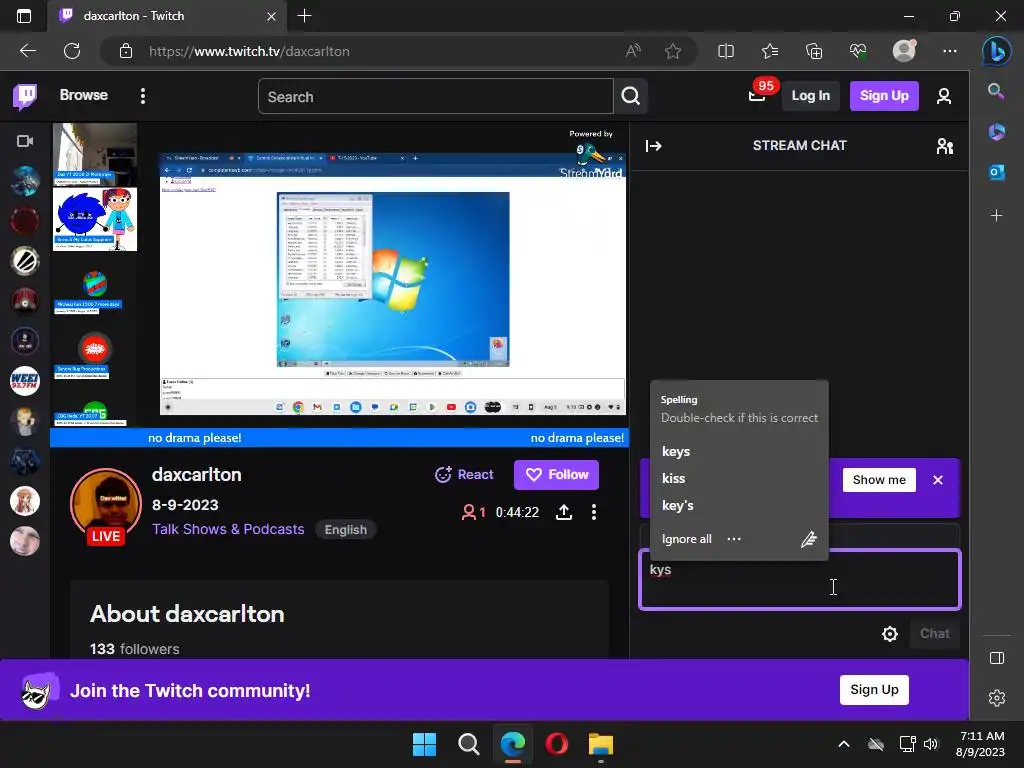This screenshot has width=1024, height=768.
Task: Follow the daxcarlton channel
Action: (556, 475)
